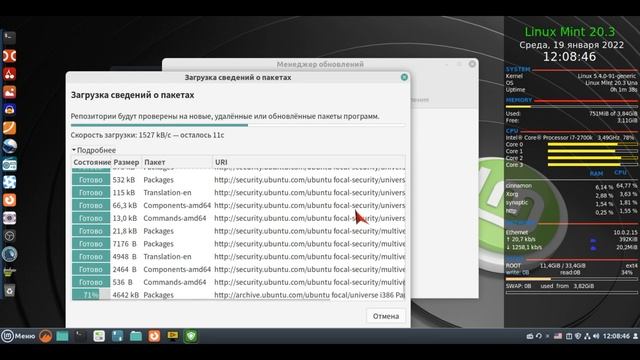Select the 66,3 kB Components-amd64 row
This screenshot has height=360, width=640.
(238, 205)
